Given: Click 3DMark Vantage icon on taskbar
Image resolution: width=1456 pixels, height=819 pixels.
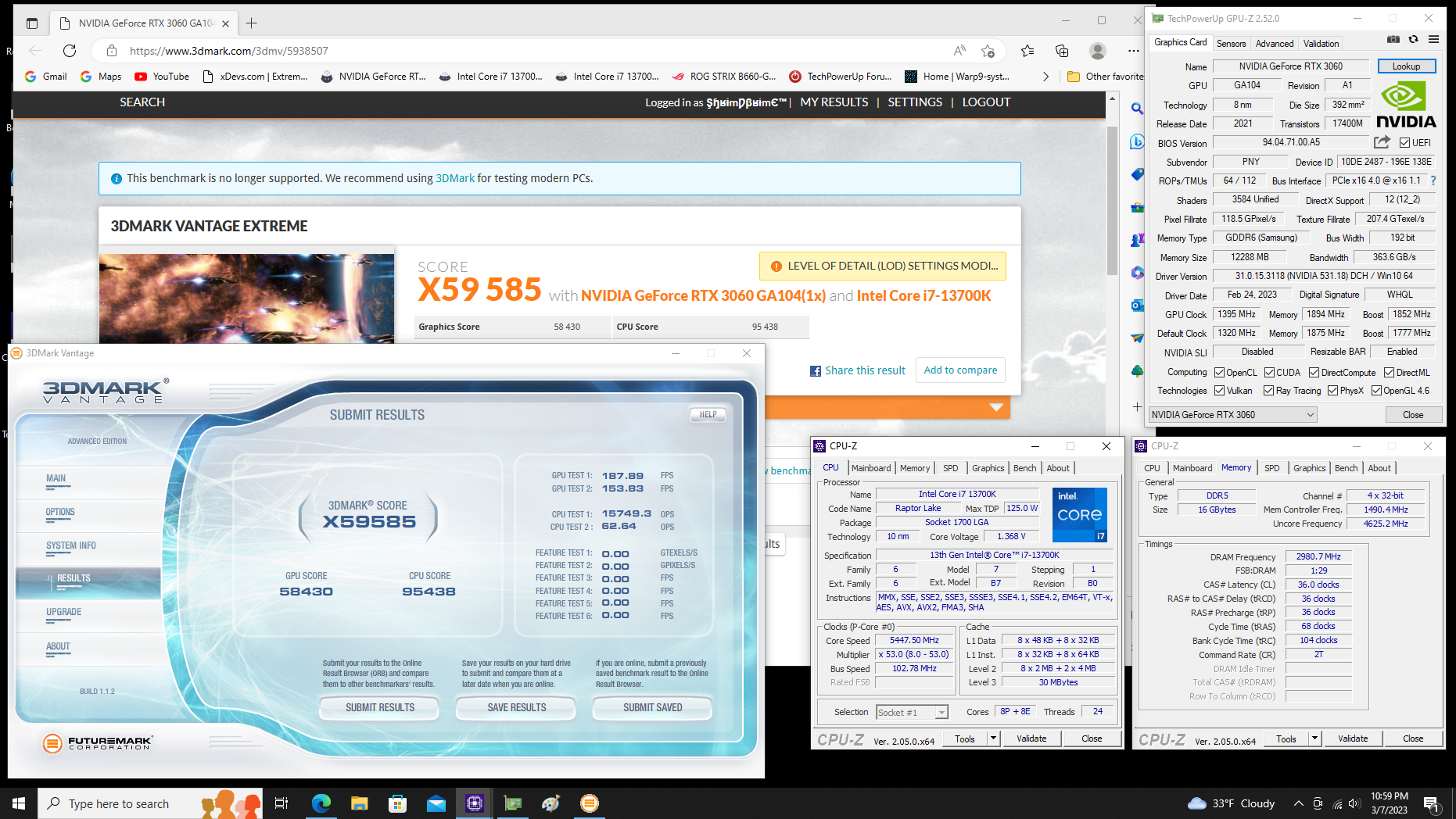Looking at the screenshot, I should (x=590, y=803).
